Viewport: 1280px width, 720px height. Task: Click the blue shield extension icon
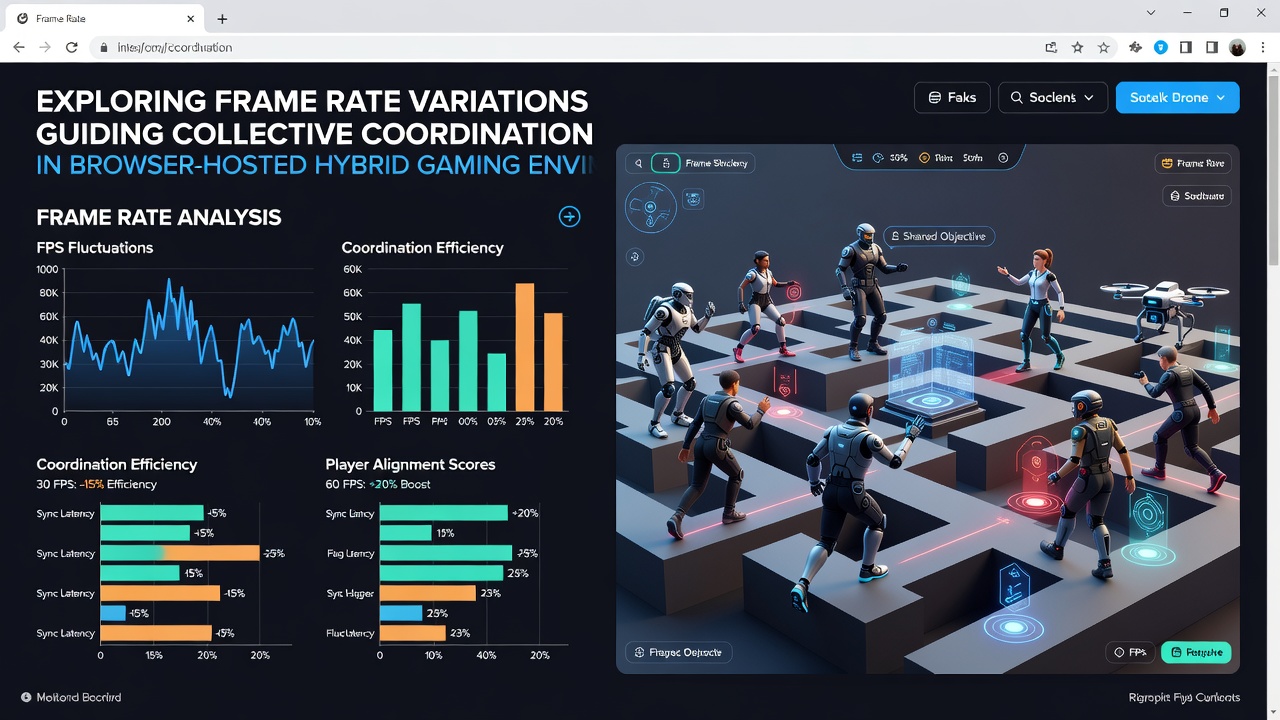tap(1160, 47)
